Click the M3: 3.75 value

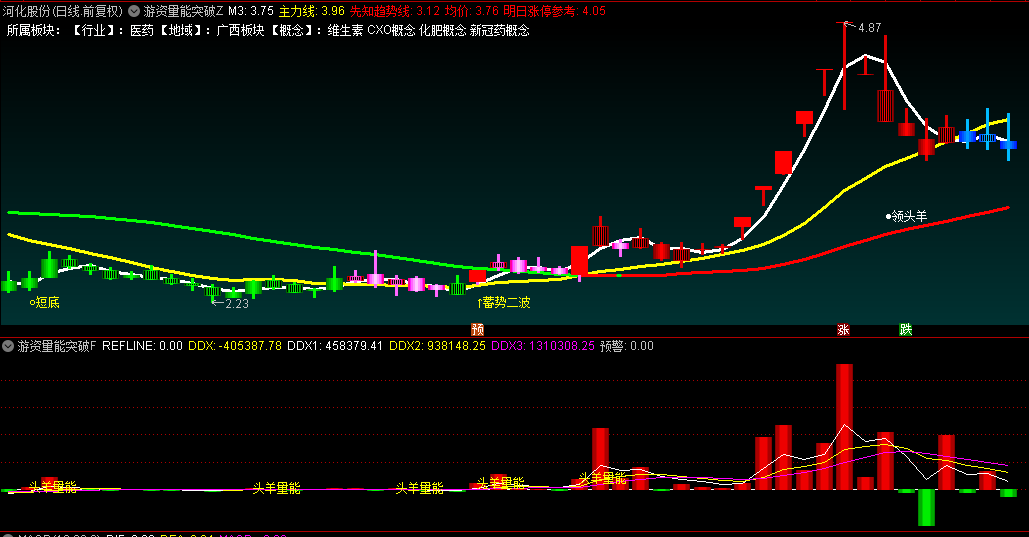point(251,11)
